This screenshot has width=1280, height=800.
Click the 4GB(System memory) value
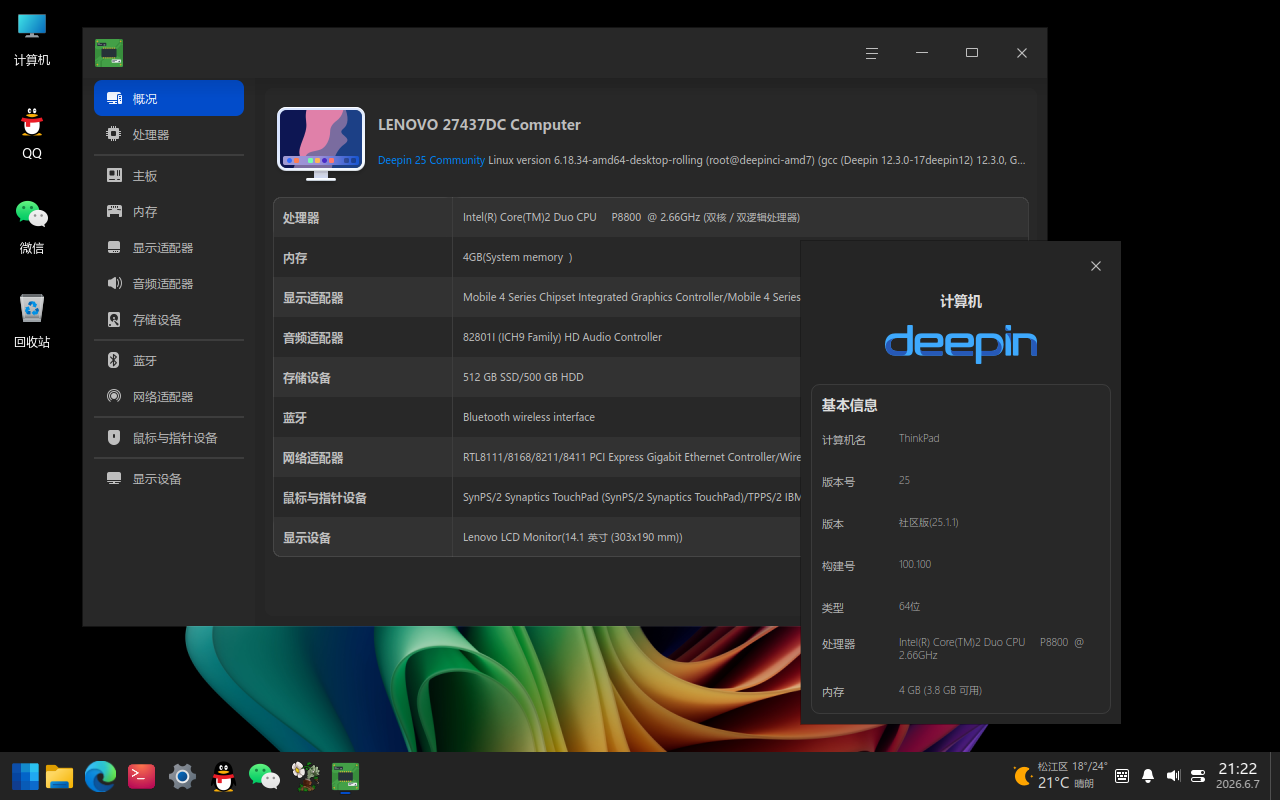pos(517,257)
